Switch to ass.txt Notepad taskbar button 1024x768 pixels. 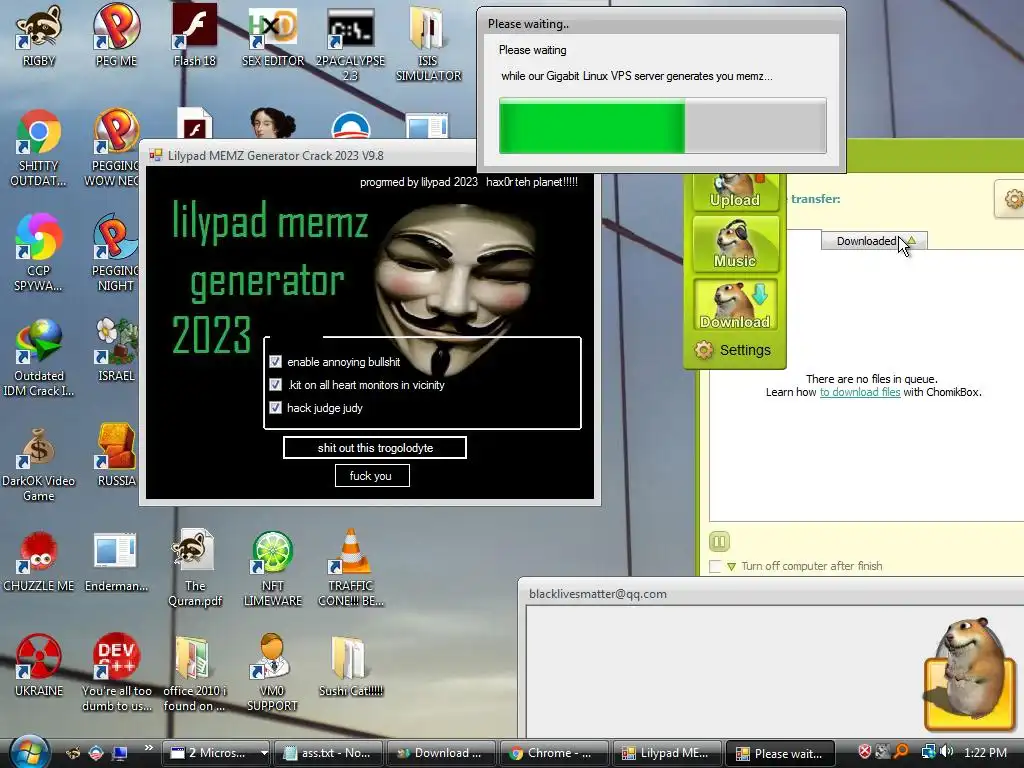click(328, 753)
